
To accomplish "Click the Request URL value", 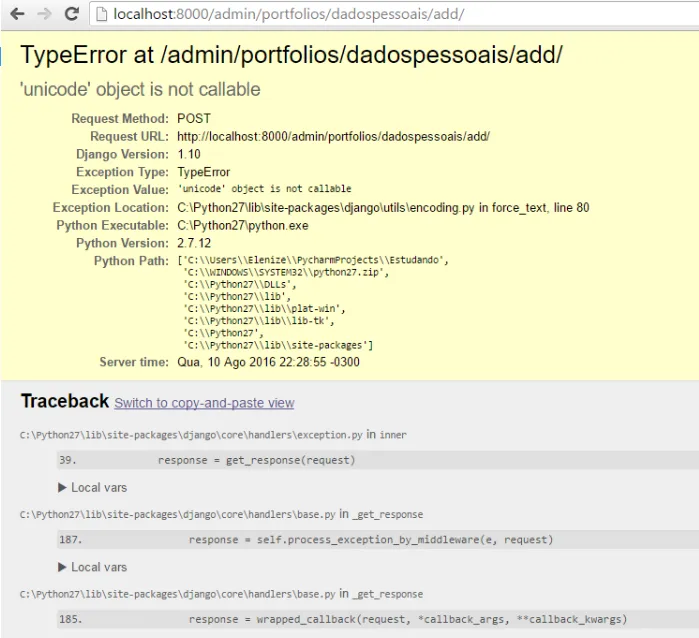I will point(333,136).
